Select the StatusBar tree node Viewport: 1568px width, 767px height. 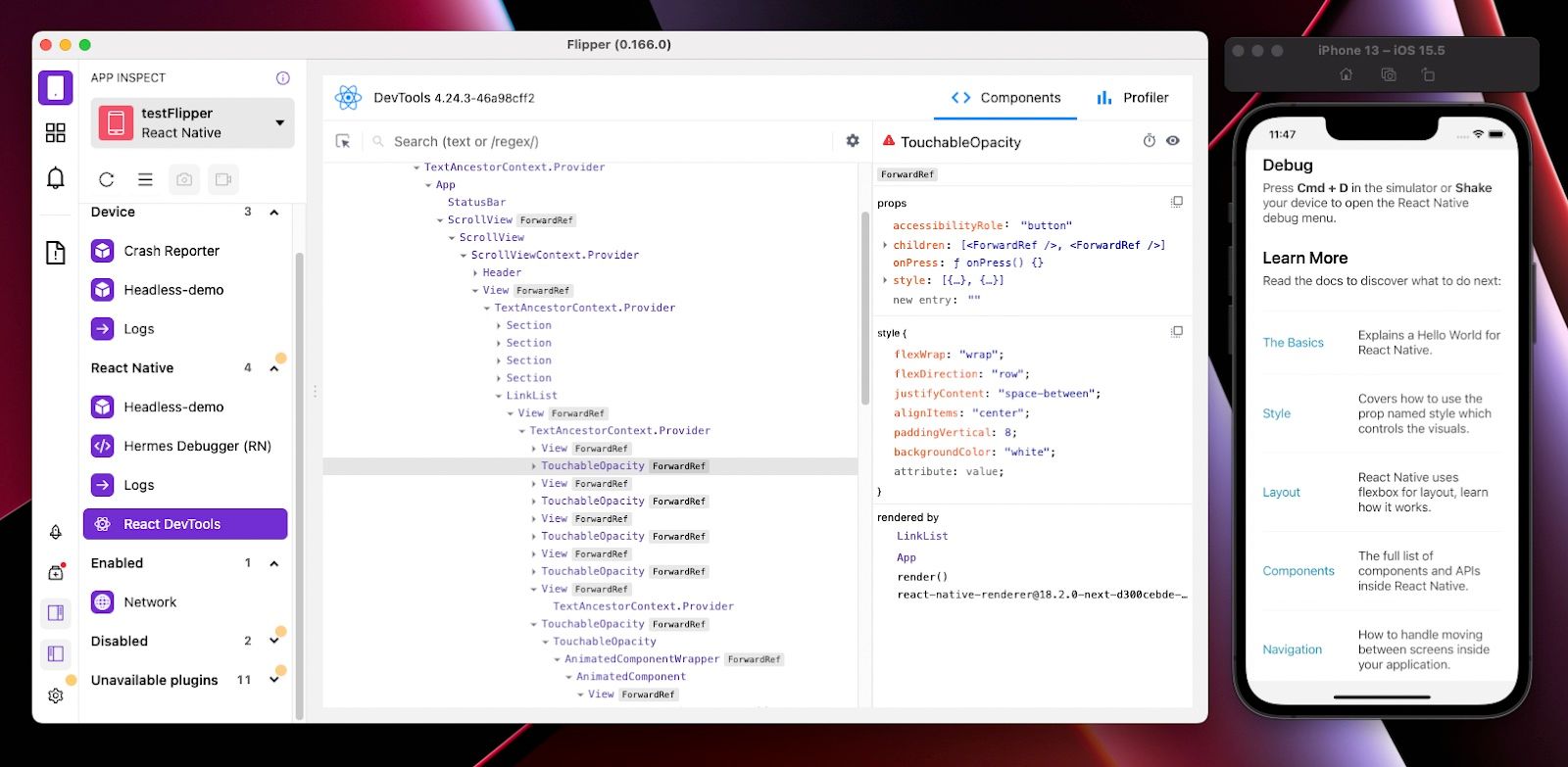476,203
